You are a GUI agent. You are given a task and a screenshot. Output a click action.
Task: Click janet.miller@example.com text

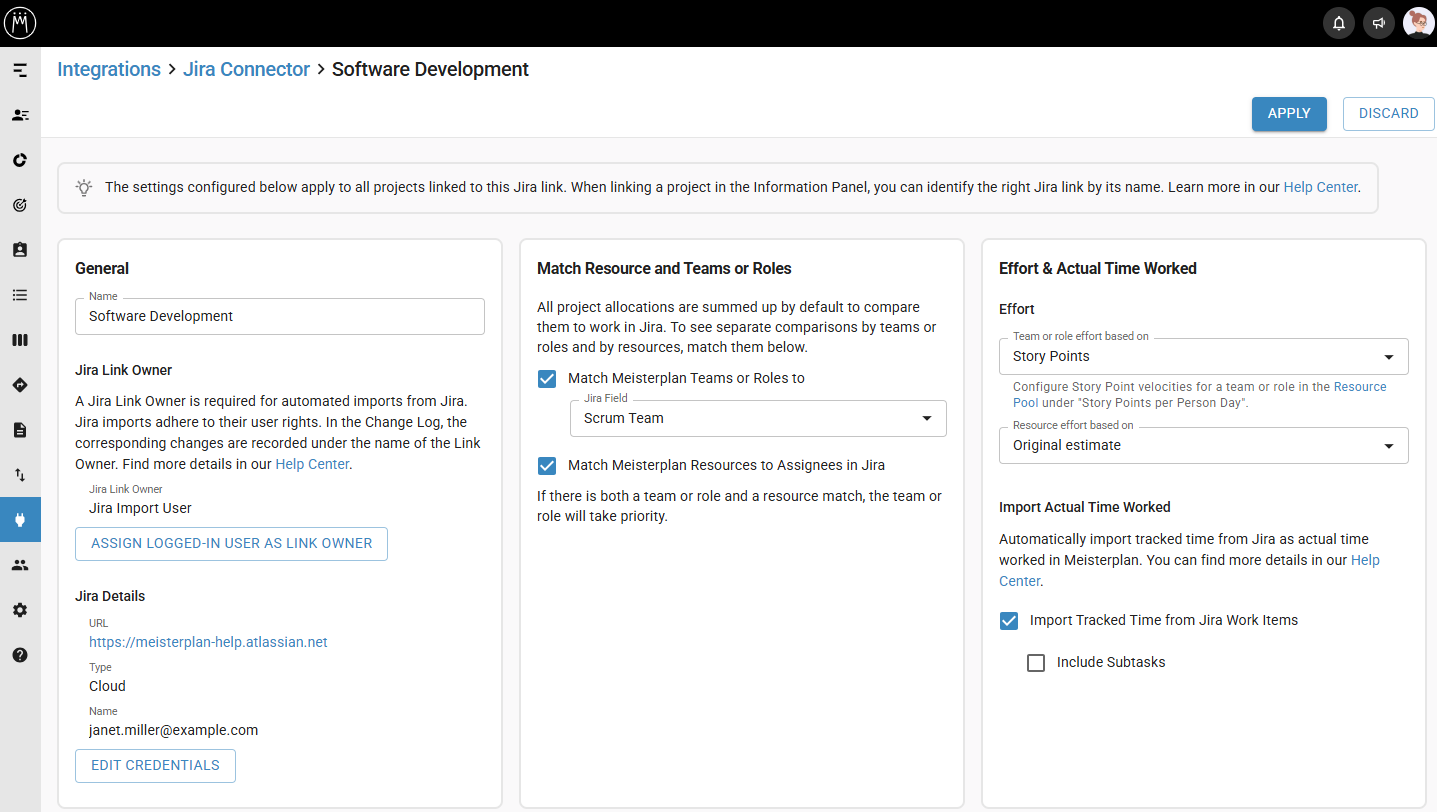click(174, 730)
